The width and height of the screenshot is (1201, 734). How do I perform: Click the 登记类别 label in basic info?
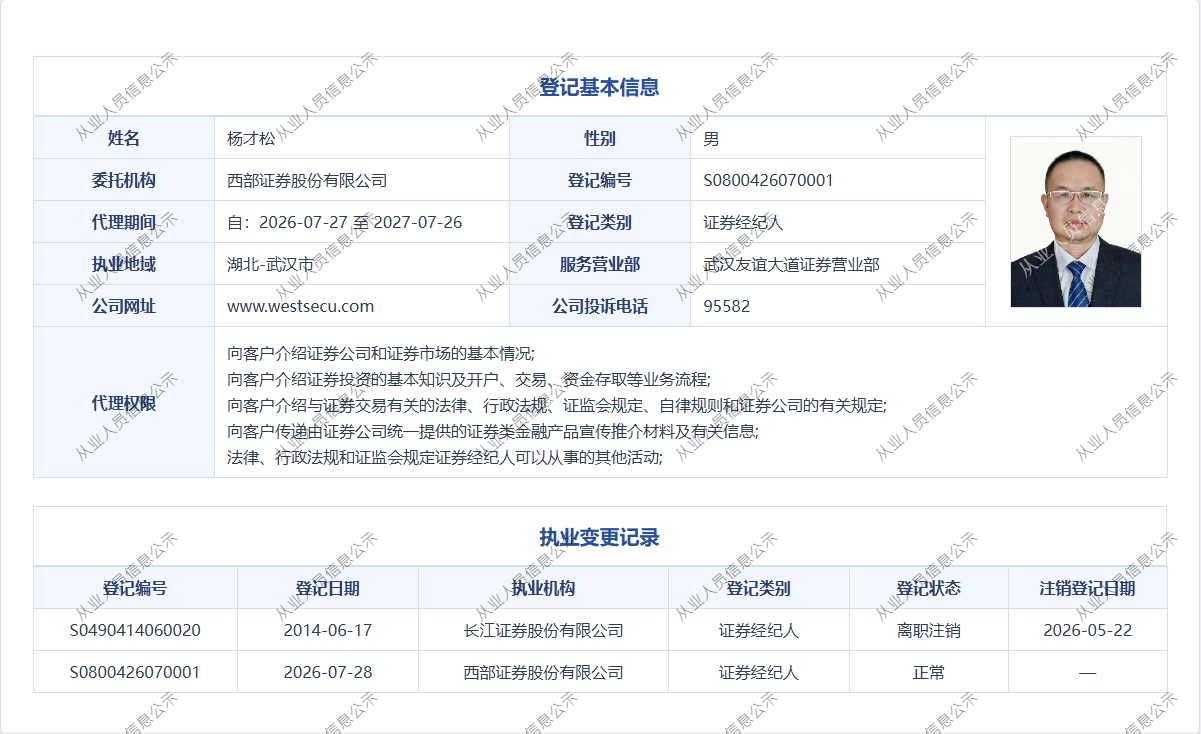[x=600, y=222]
